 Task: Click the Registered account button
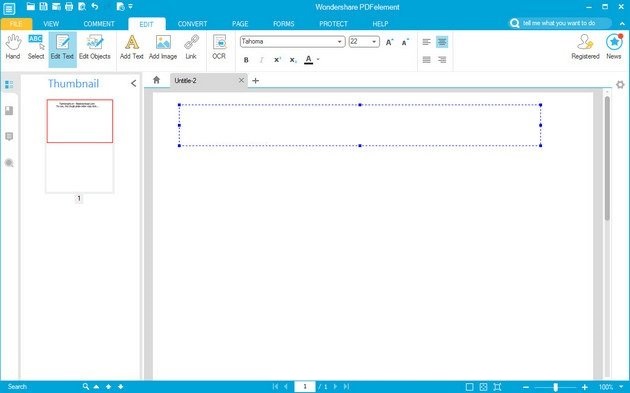click(x=585, y=47)
